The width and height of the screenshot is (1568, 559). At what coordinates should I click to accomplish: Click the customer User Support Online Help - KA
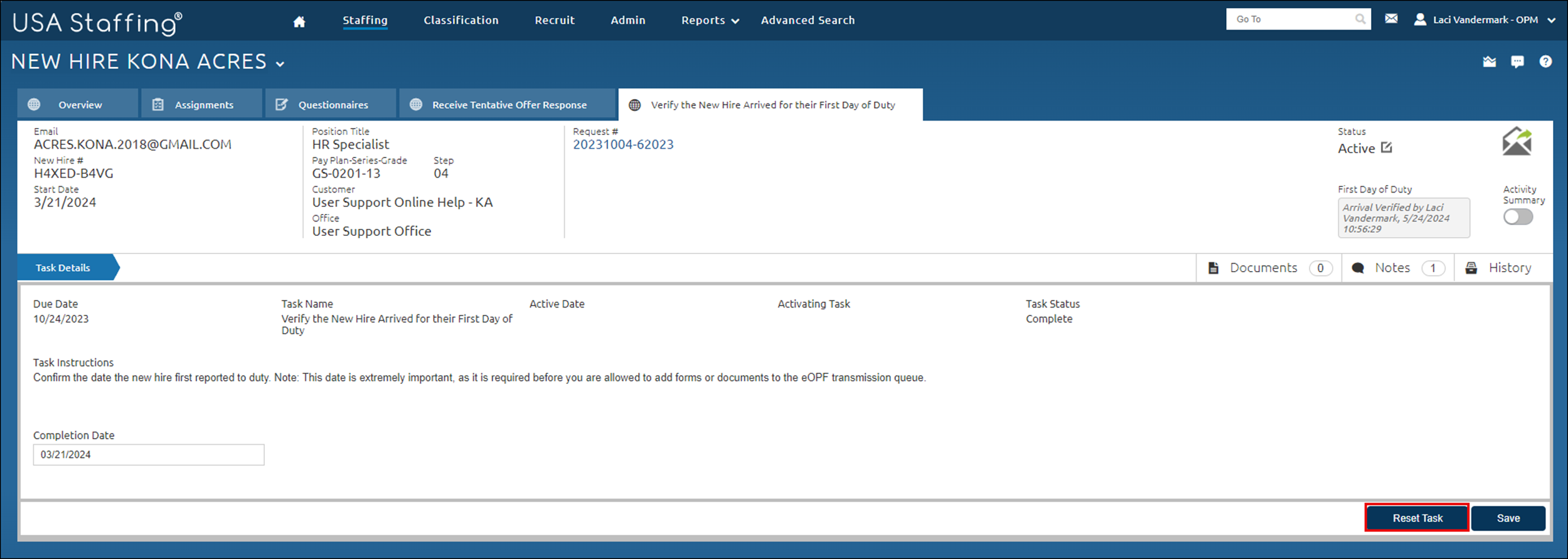pos(402,203)
